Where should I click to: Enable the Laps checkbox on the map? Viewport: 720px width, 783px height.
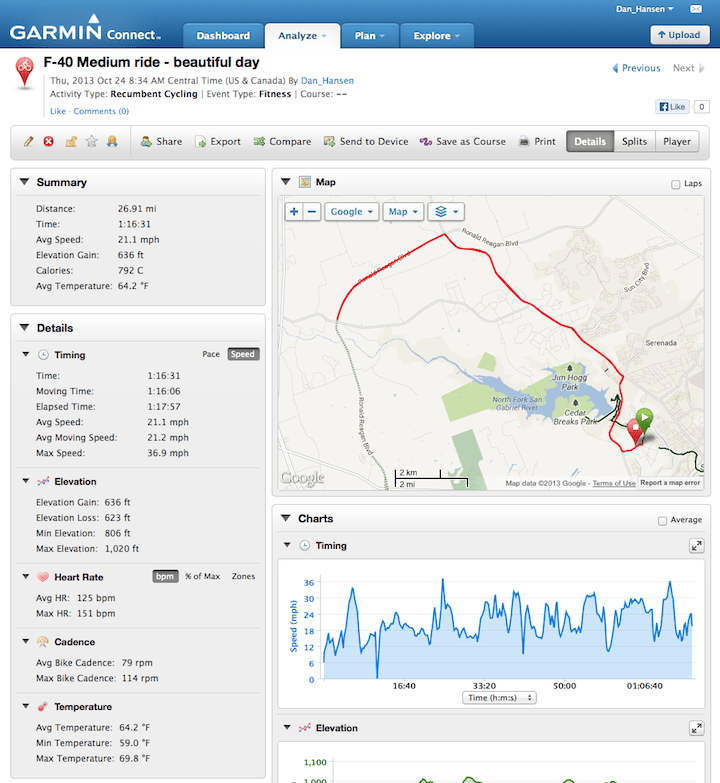676,184
